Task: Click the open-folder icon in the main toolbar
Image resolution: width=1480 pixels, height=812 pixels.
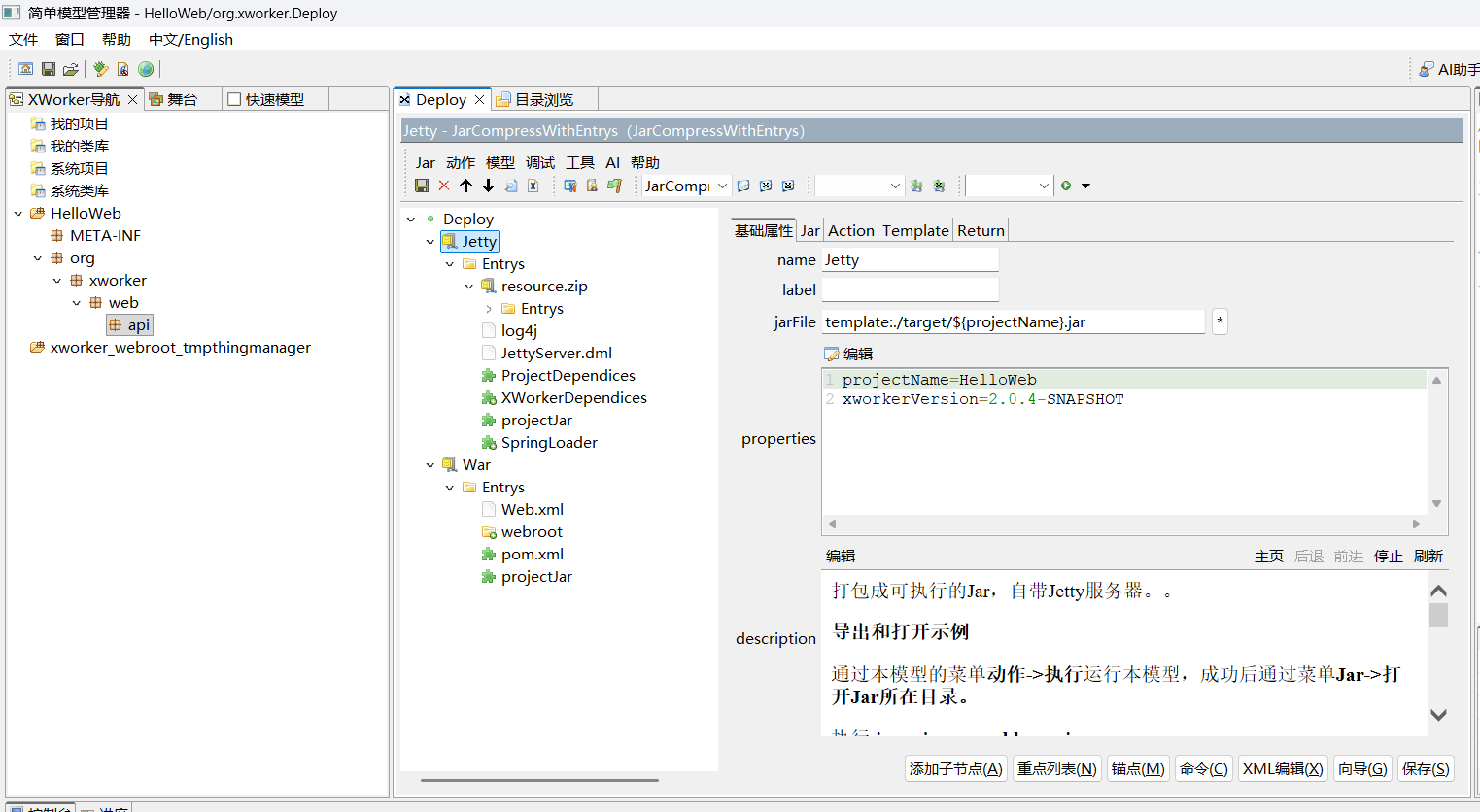Action: [71, 69]
